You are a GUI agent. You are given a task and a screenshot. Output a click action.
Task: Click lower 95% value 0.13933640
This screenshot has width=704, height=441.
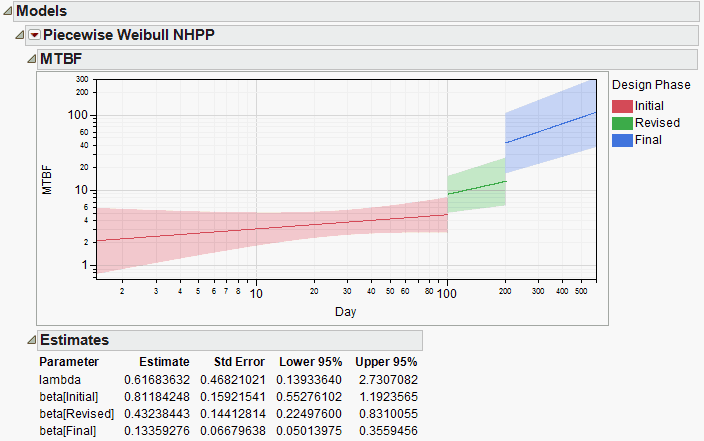309,380
